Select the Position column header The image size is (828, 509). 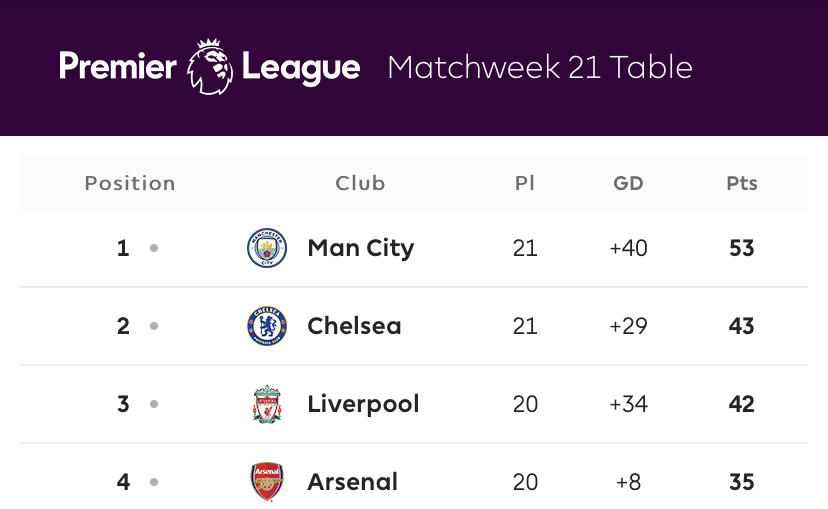pos(130,183)
